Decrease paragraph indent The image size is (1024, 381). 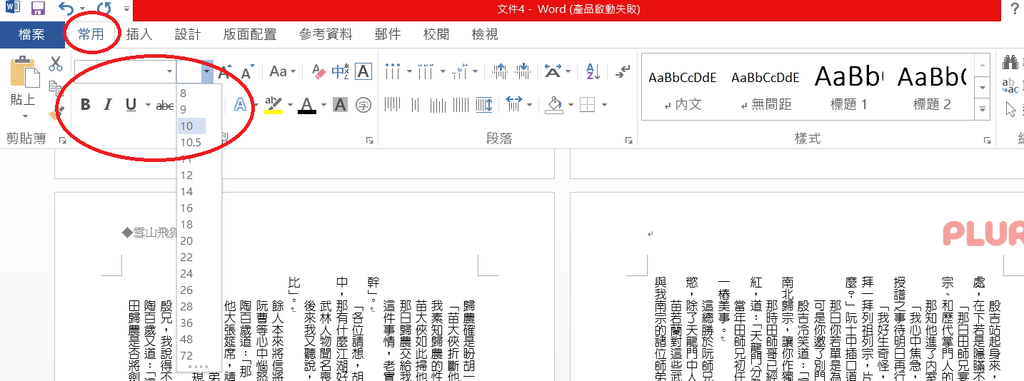(500, 71)
